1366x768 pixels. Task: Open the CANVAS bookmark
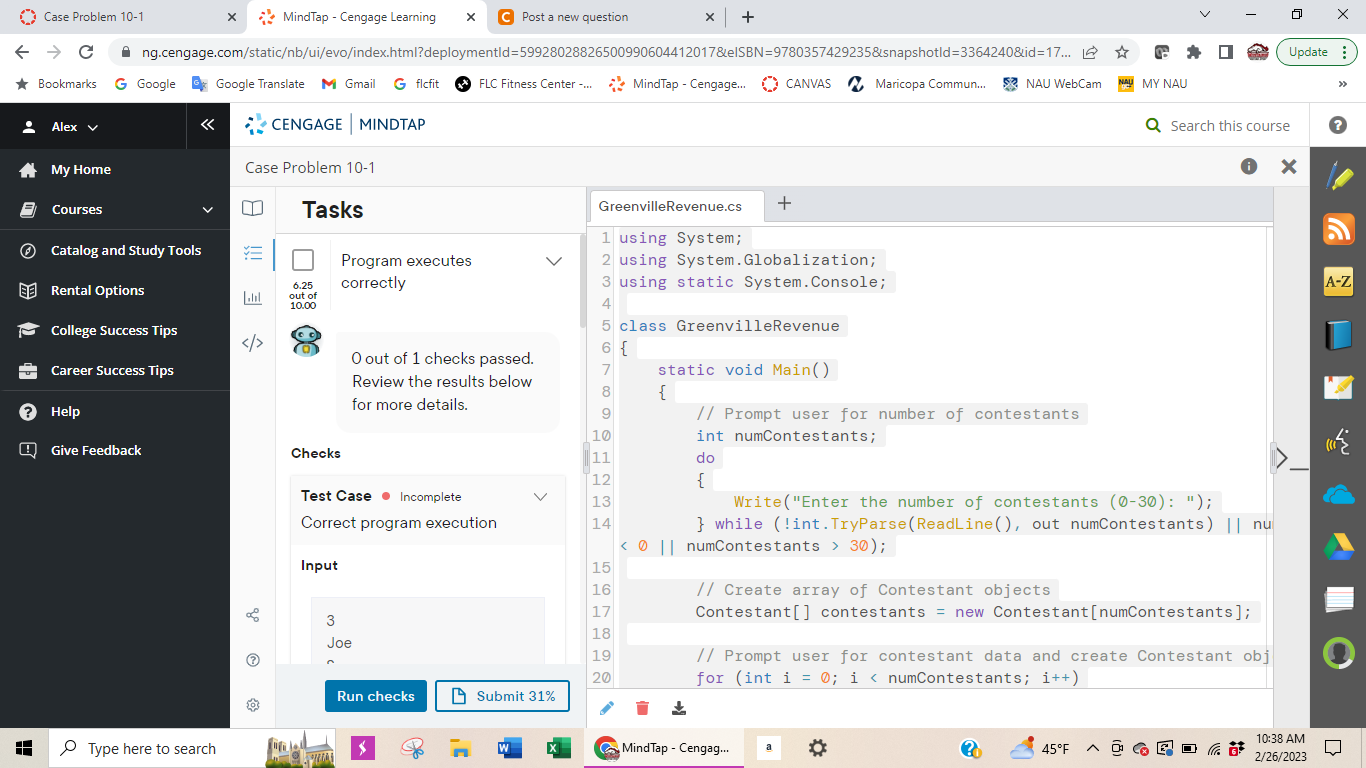tap(796, 84)
